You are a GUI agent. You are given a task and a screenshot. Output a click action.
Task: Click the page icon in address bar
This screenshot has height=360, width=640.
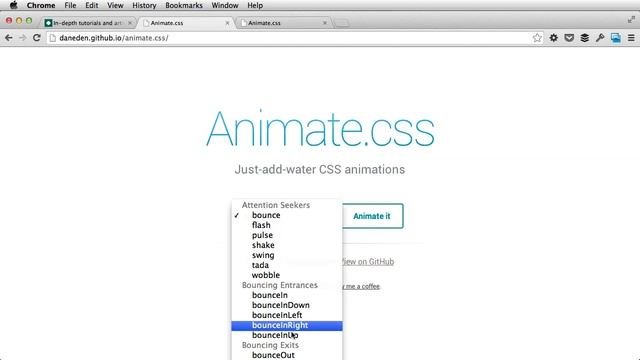point(53,38)
